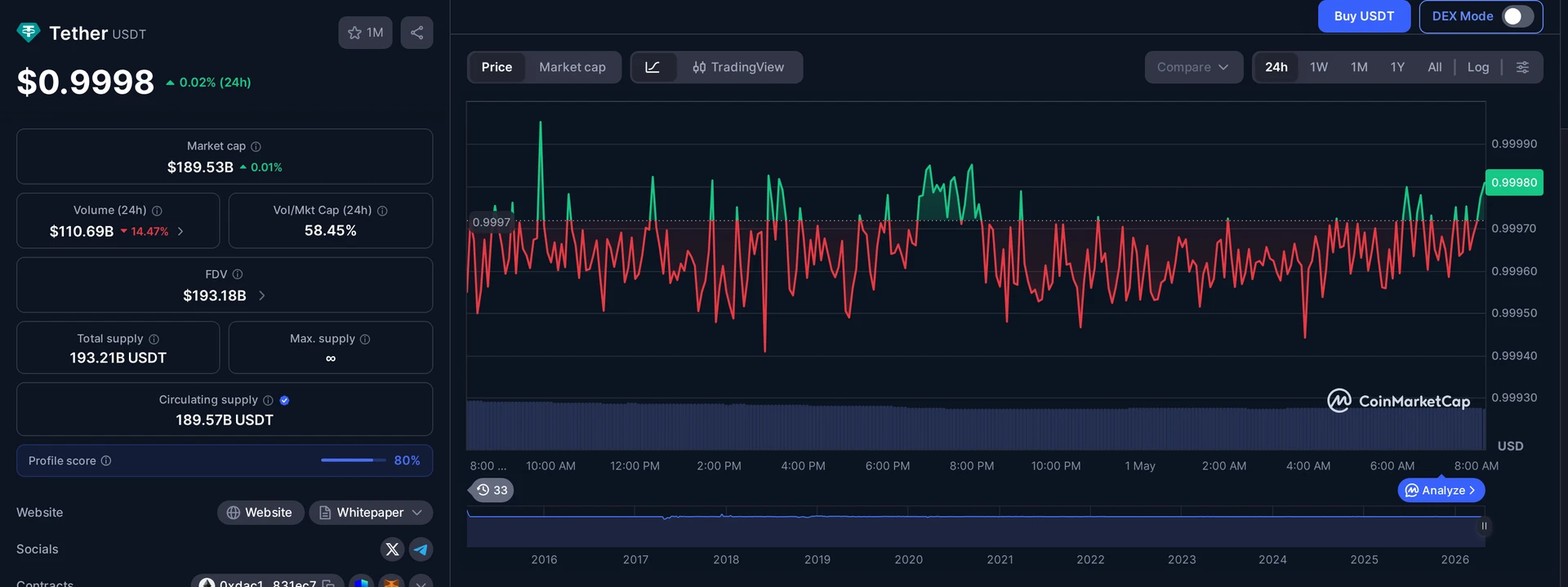Click the Profile score progress bar
The height and width of the screenshot is (587, 1568).
click(353, 460)
